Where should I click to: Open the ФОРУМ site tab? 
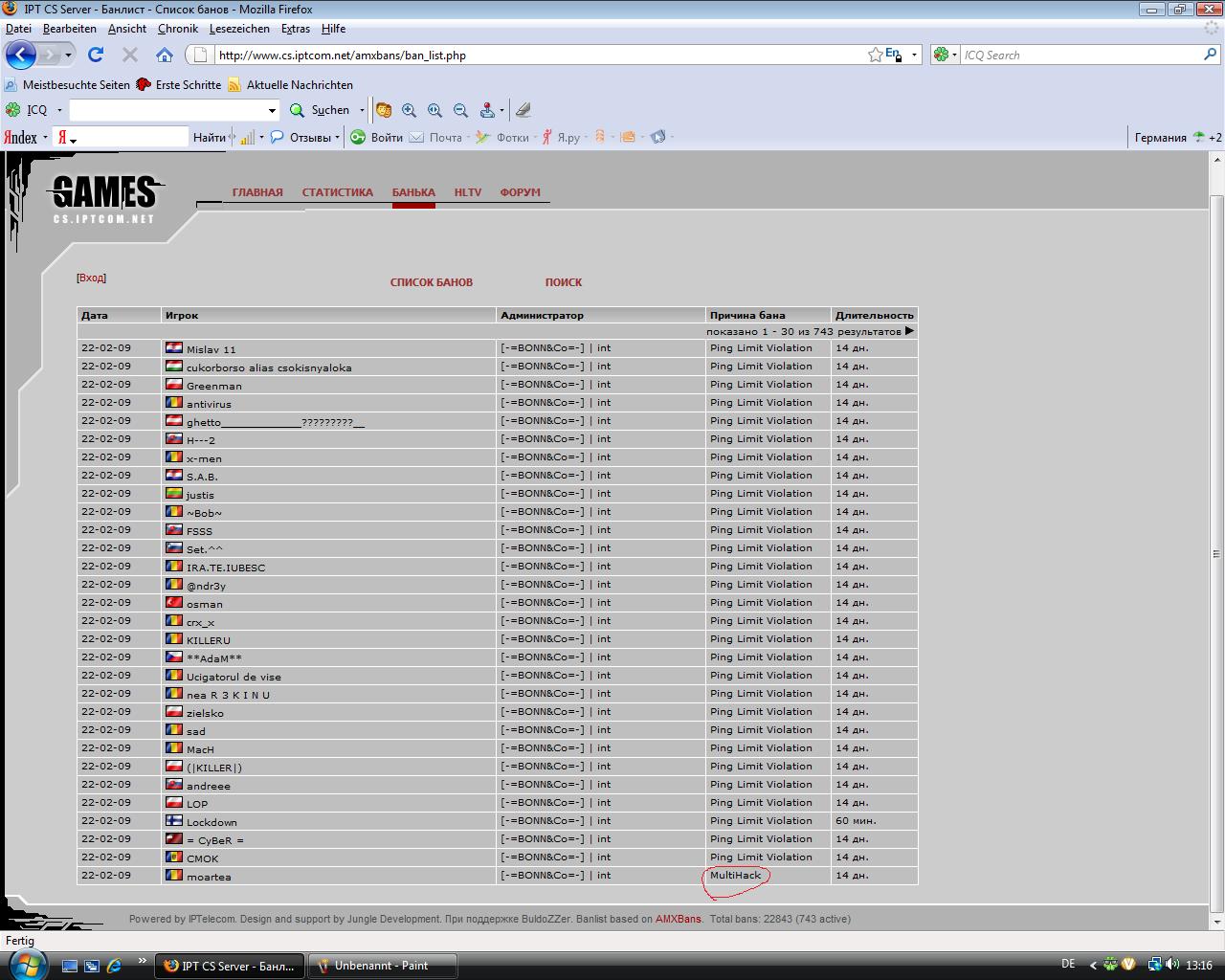click(521, 192)
